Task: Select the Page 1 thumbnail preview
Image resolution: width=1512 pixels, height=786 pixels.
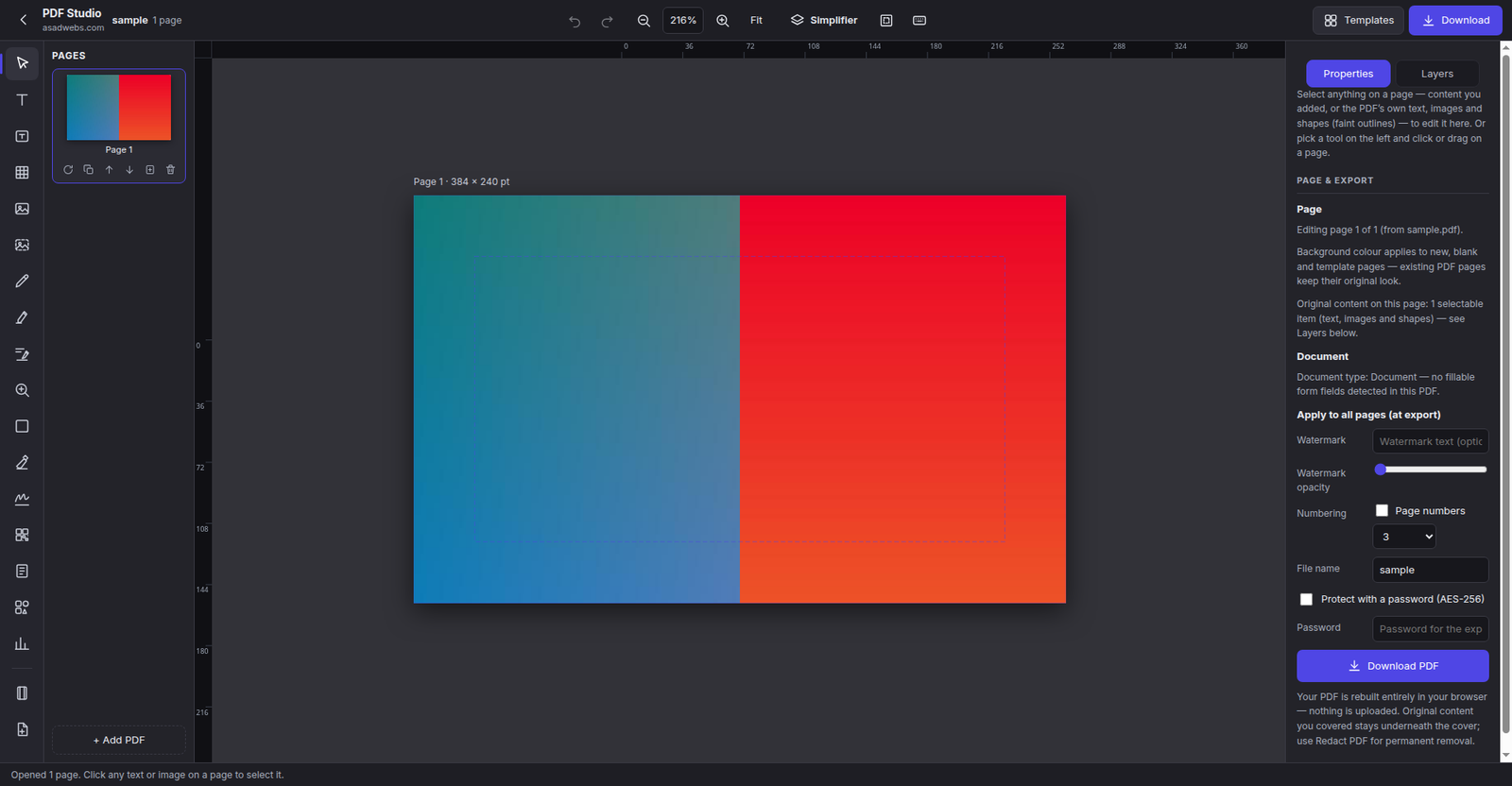Action: pyautogui.click(x=119, y=108)
